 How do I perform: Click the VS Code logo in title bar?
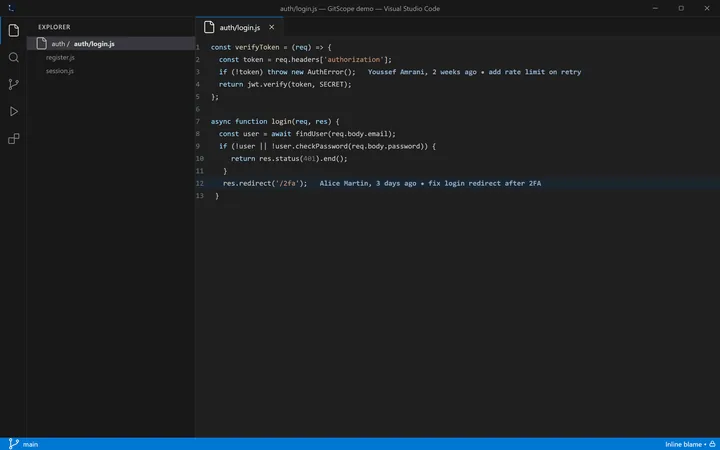[x=11, y=8]
